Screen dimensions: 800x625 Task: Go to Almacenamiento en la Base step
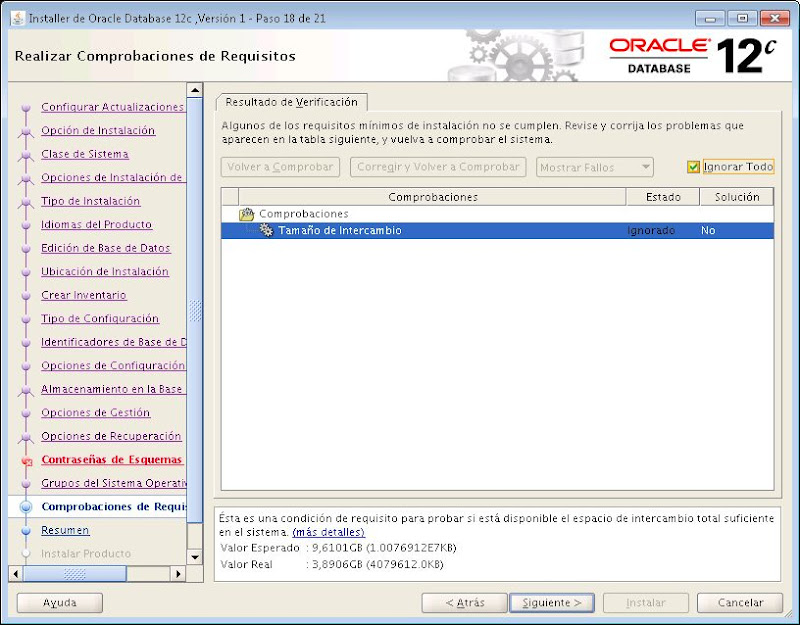click(111, 389)
